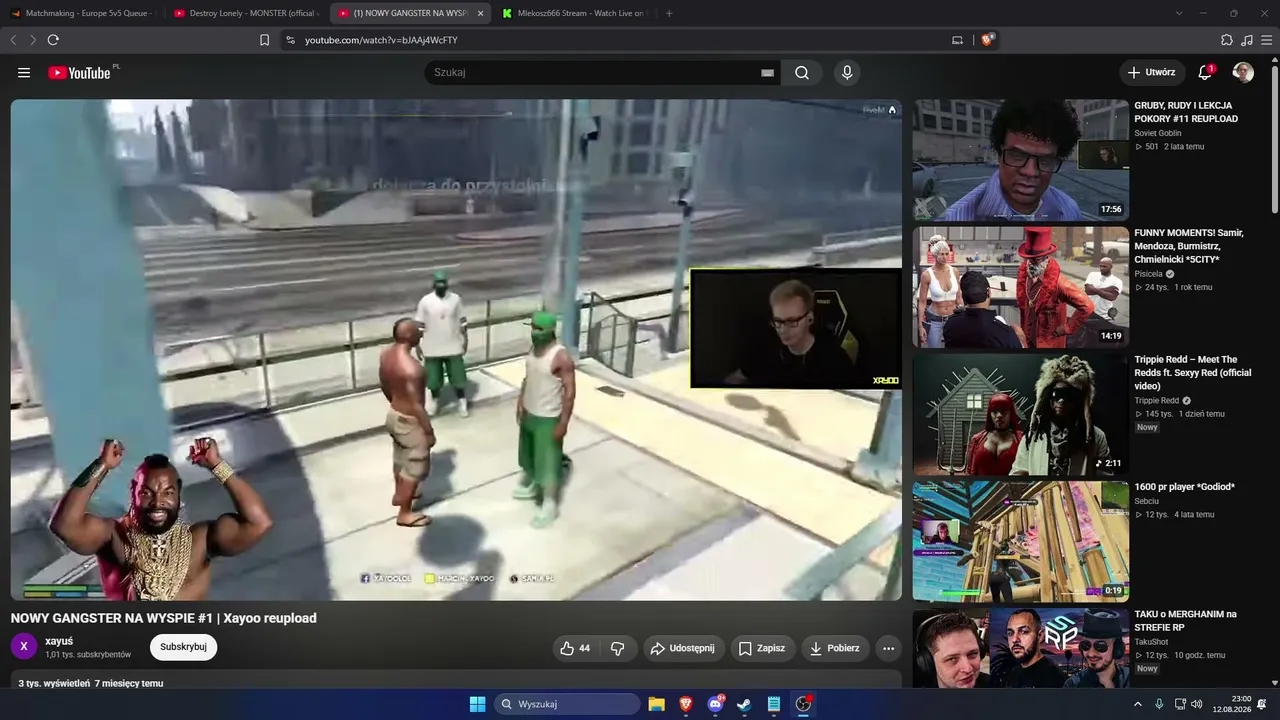
Task: Open the xayuś channel name link
Action: pyautogui.click(x=59, y=641)
